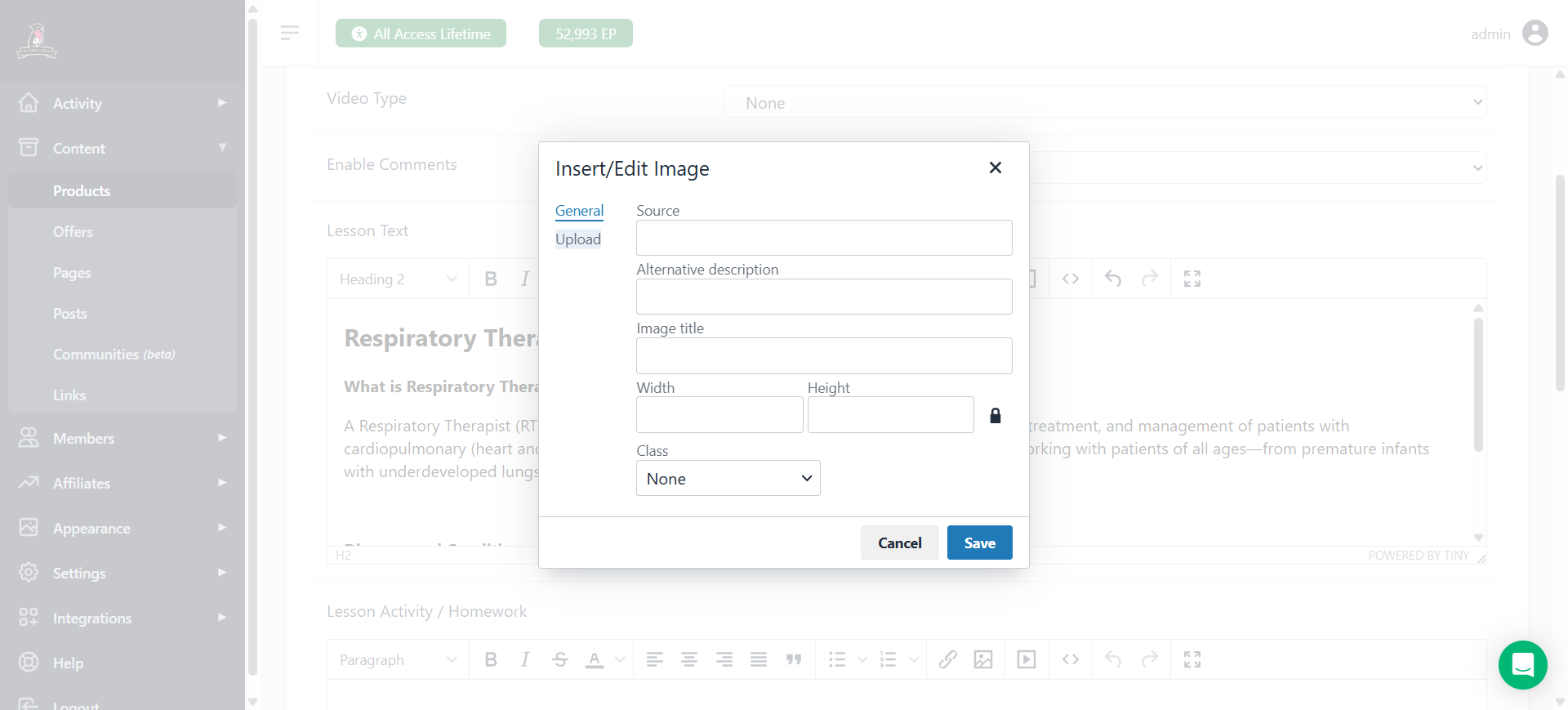This screenshot has width=1568, height=710.
Task: Click the image Source input field
Action: click(x=823, y=238)
